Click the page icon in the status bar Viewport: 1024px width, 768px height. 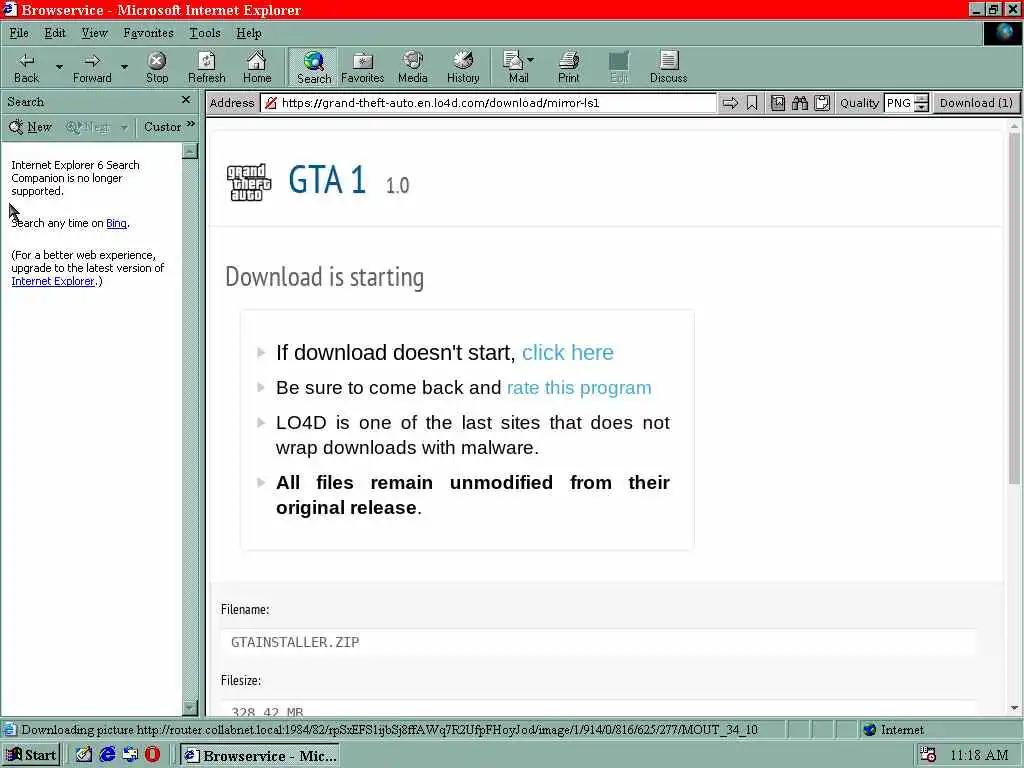[9, 730]
